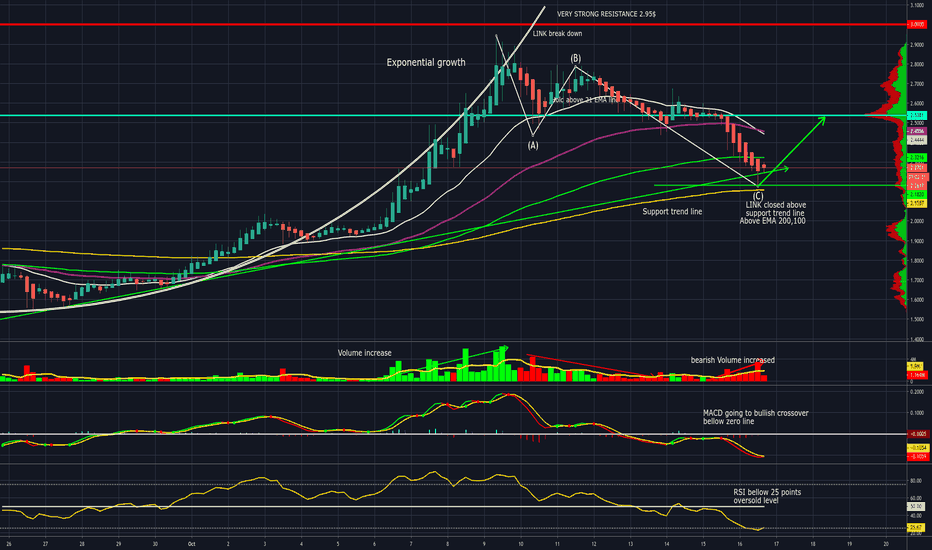Select the "Above EMA 200,100" text line

(772, 221)
